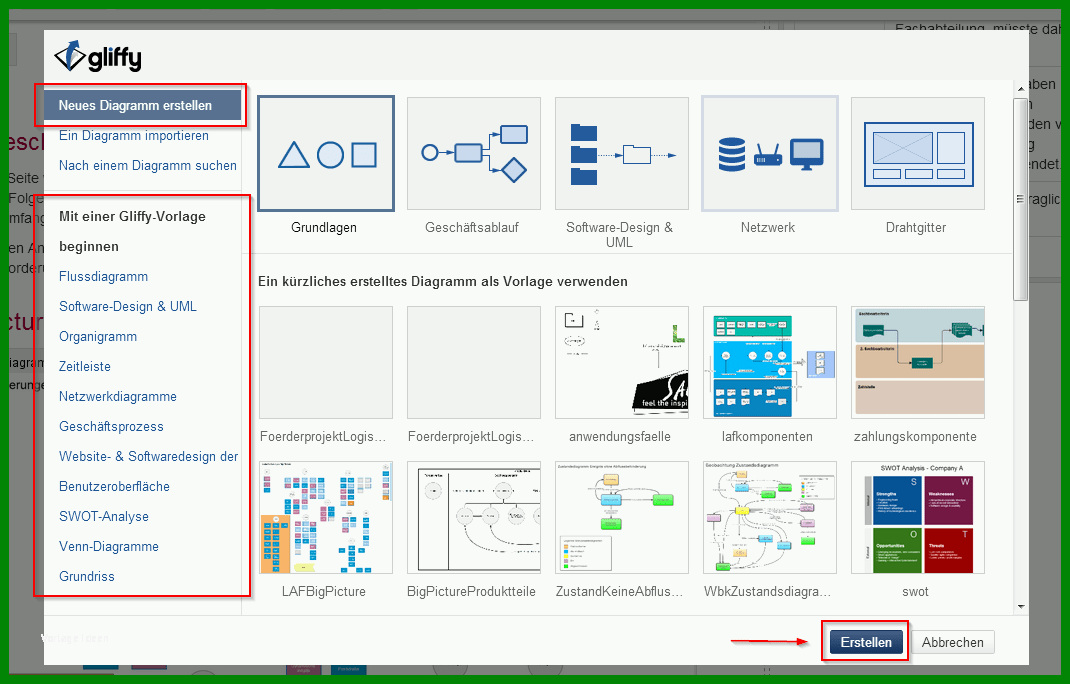This screenshot has height=684, width=1070.
Task: Open Neues Diagramm erstellen tab
Action: (x=142, y=106)
